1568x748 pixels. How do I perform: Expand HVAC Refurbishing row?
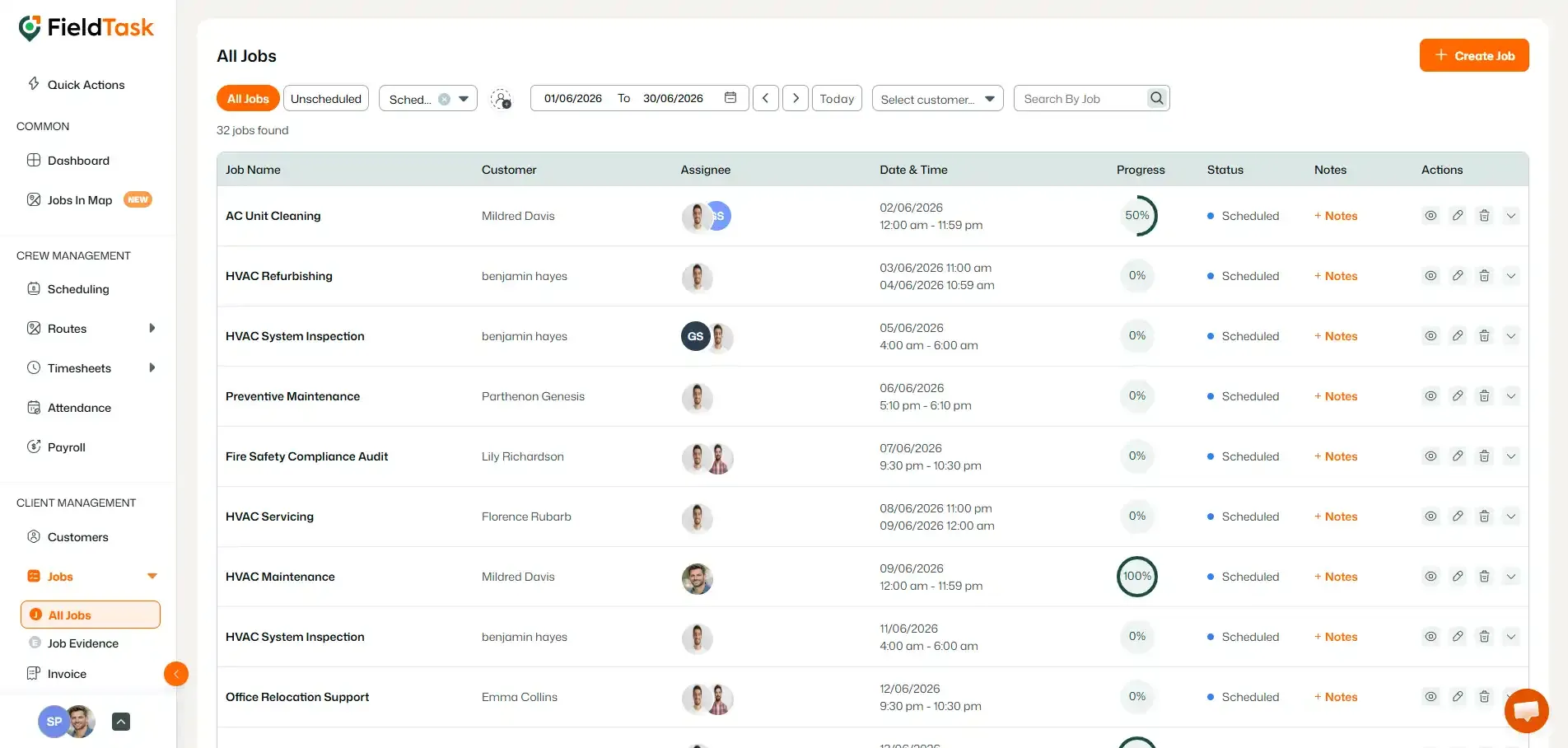1511,276
